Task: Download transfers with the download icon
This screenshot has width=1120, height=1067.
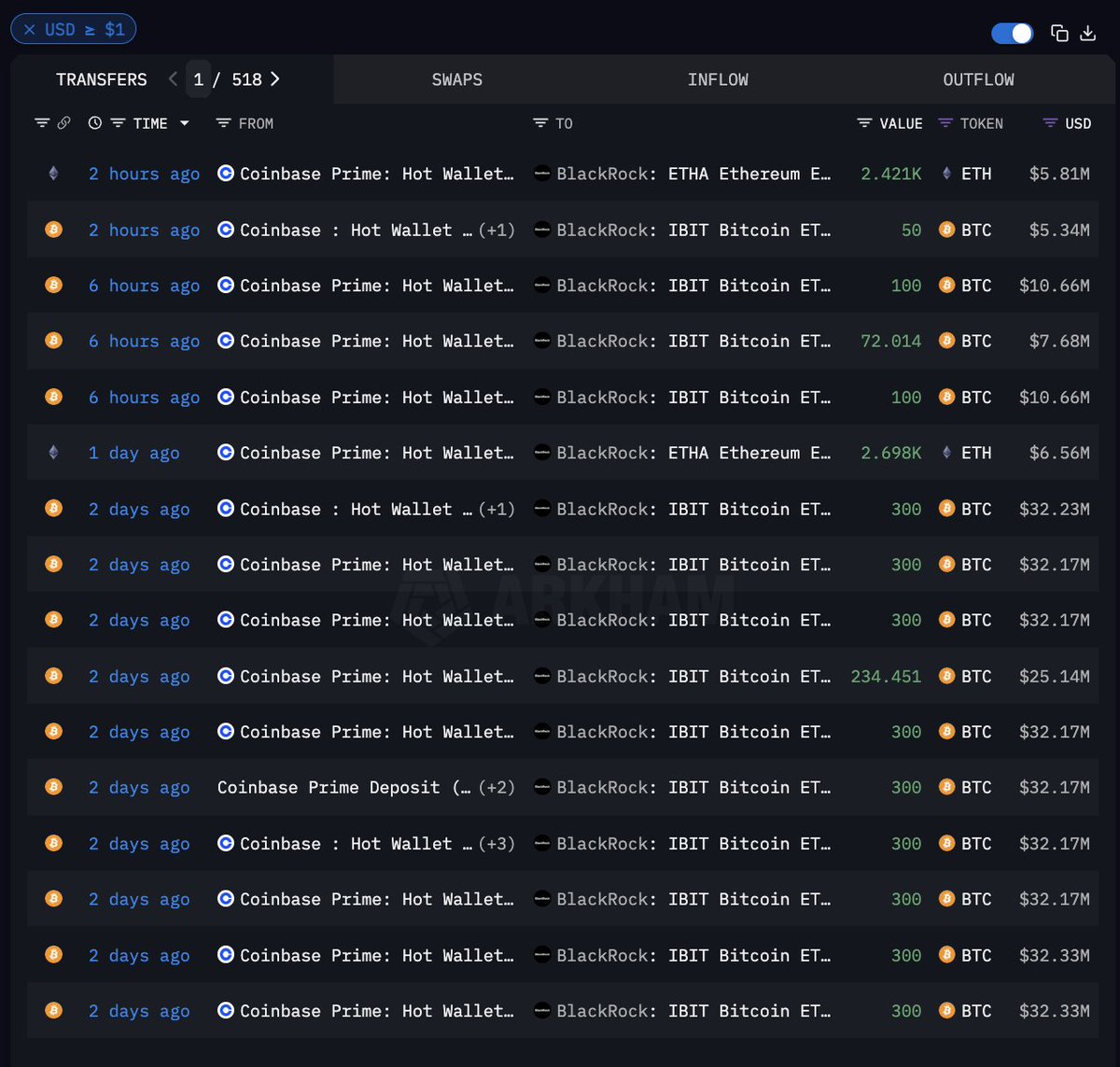Action: point(1087,34)
